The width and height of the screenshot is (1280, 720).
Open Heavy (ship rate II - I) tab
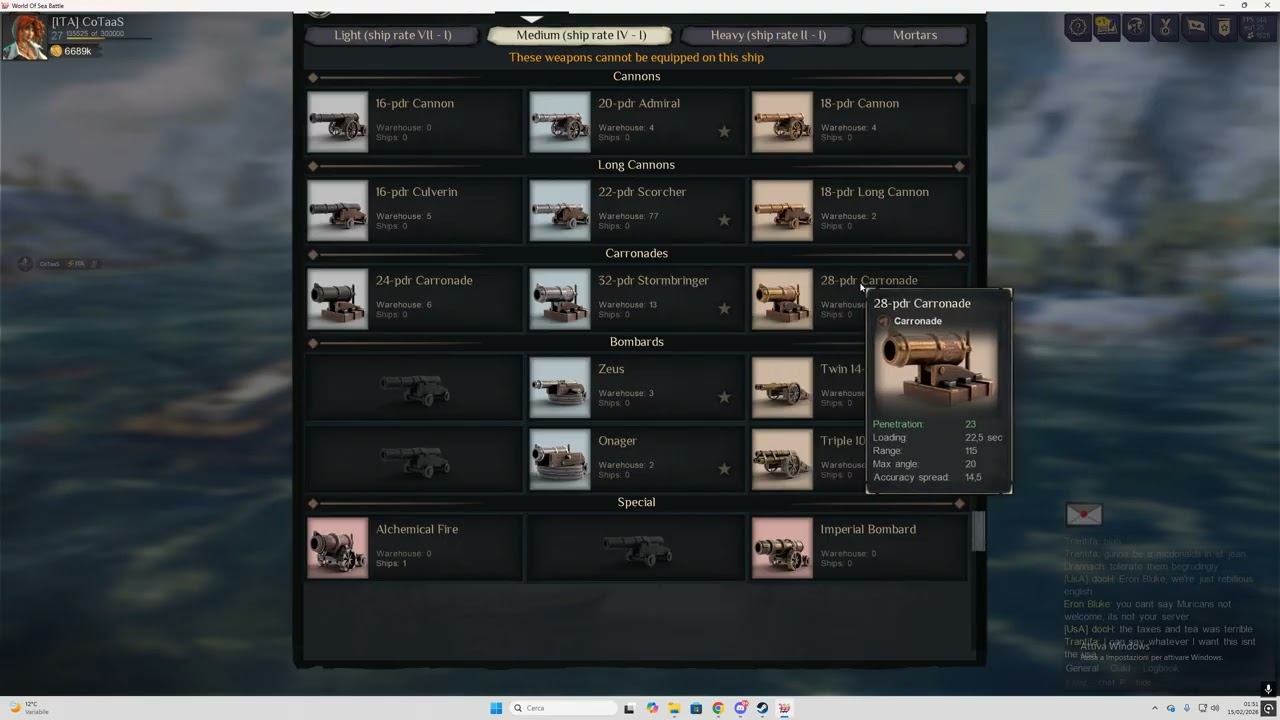768,35
